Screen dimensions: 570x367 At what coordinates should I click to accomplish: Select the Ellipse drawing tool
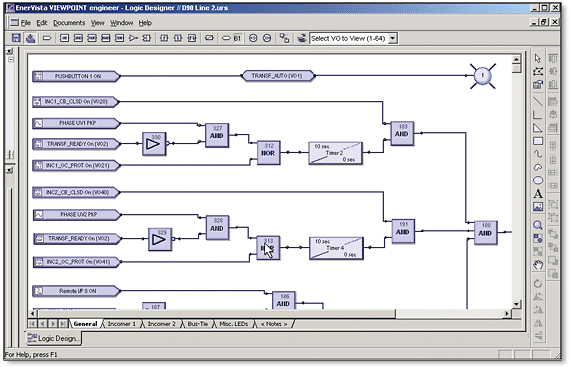538,180
